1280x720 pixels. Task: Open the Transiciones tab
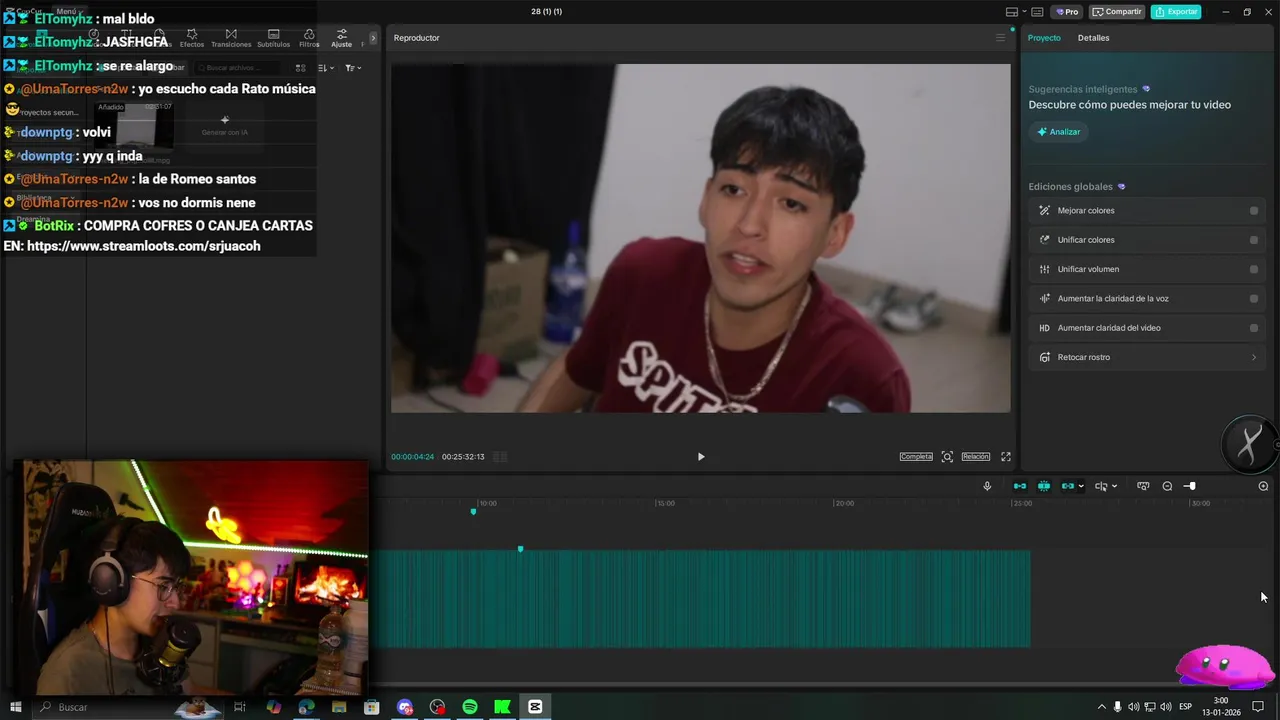[231, 39]
